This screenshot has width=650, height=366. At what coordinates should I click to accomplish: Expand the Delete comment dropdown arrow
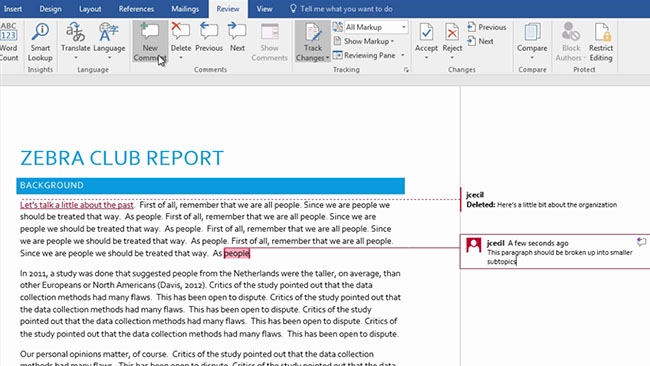181,58
